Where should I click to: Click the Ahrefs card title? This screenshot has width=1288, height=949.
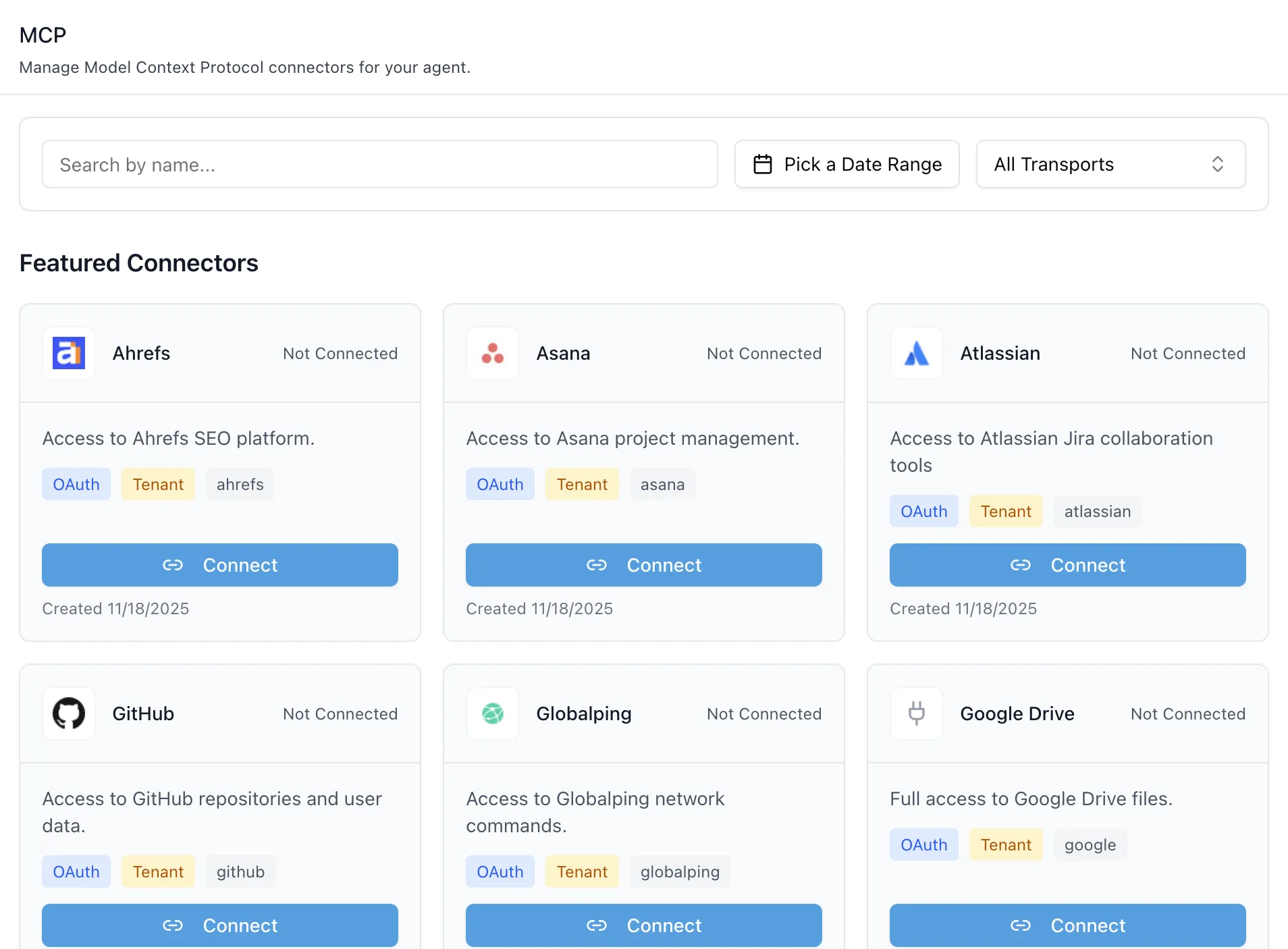click(x=141, y=353)
